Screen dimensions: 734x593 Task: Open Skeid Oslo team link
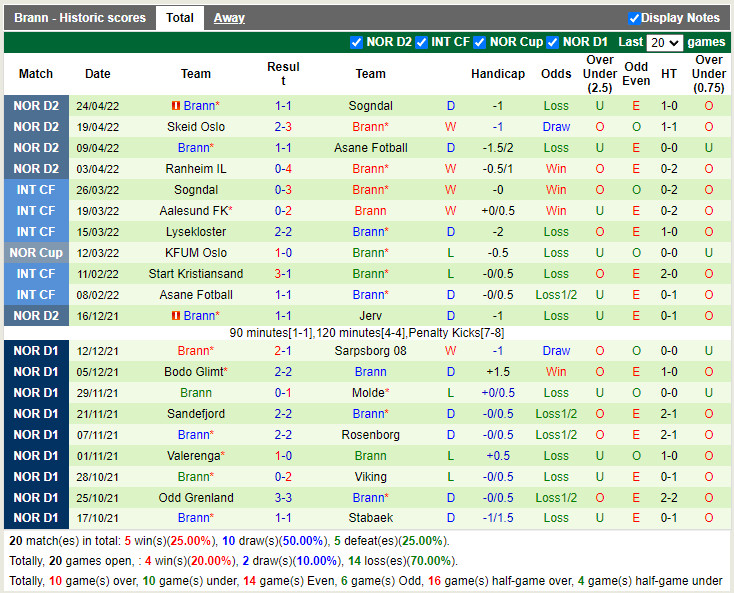tap(196, 127)
